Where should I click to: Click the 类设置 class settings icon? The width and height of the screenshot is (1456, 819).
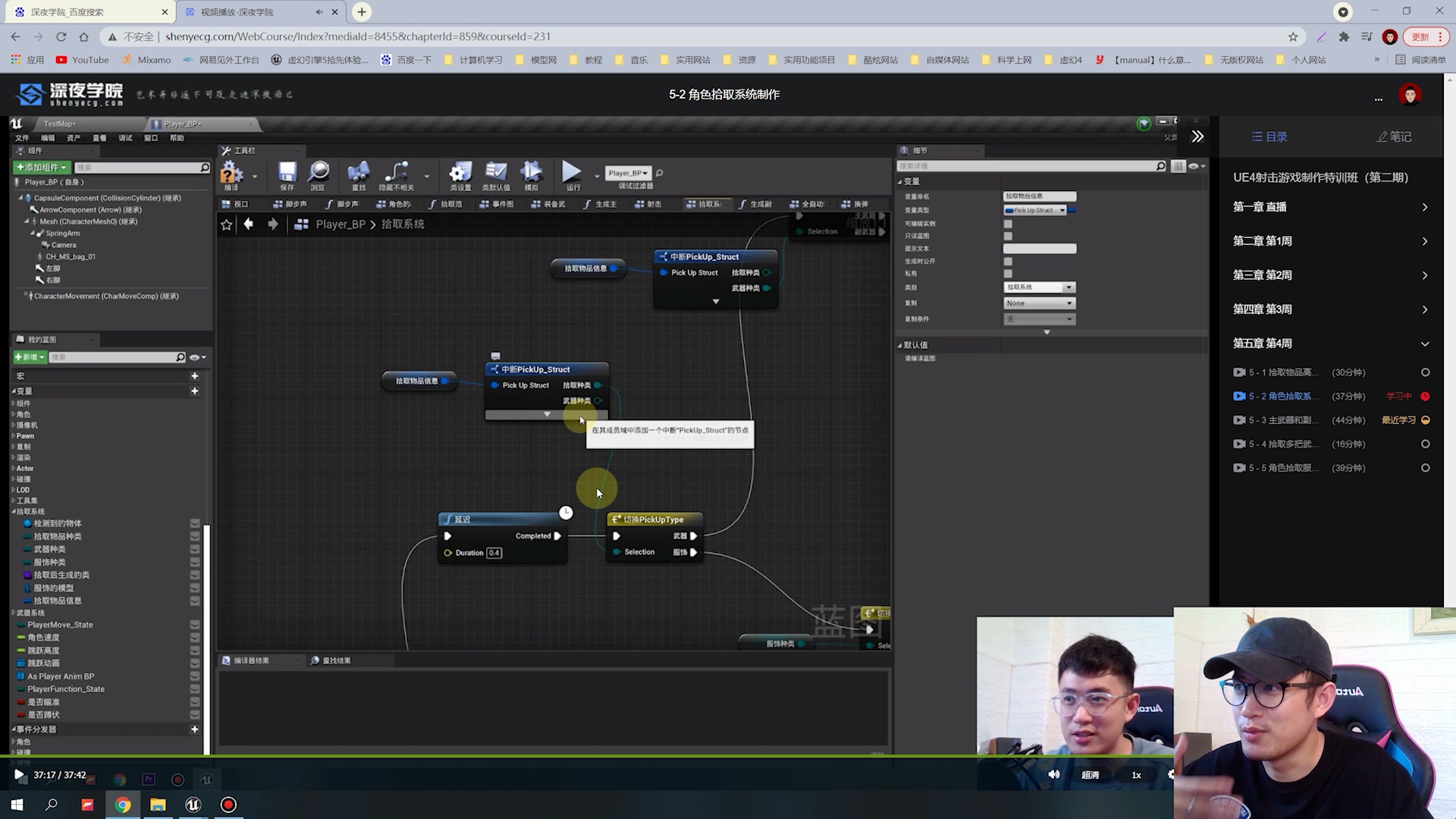click(460, 174)
